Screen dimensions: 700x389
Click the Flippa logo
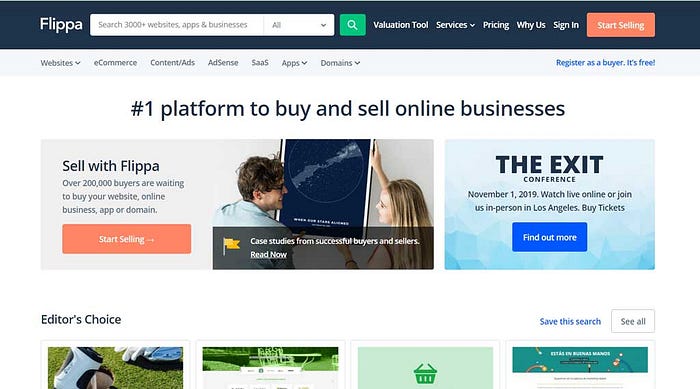pos(61,25)
